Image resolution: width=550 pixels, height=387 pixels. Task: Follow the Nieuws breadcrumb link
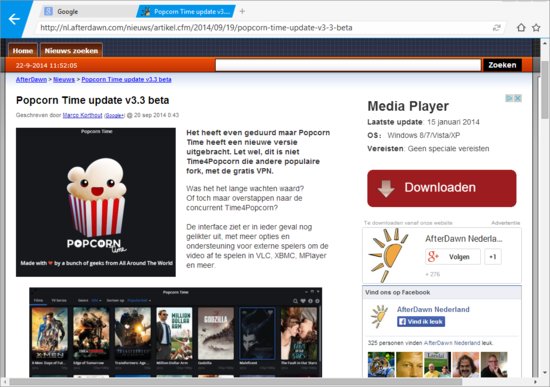tap(64, 80)
